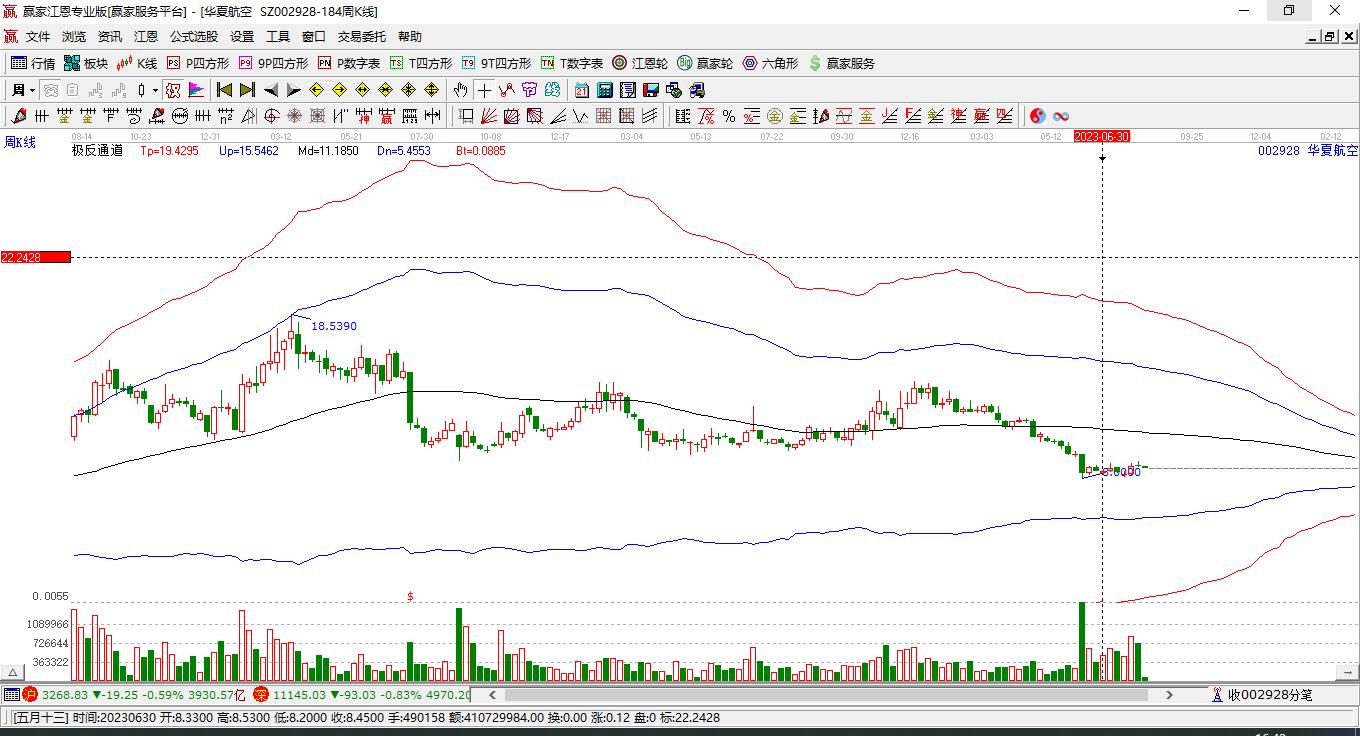
Task: Open 赢家服务 with the dollar icon
Action: pyautogui.click(x=841, y=63)
